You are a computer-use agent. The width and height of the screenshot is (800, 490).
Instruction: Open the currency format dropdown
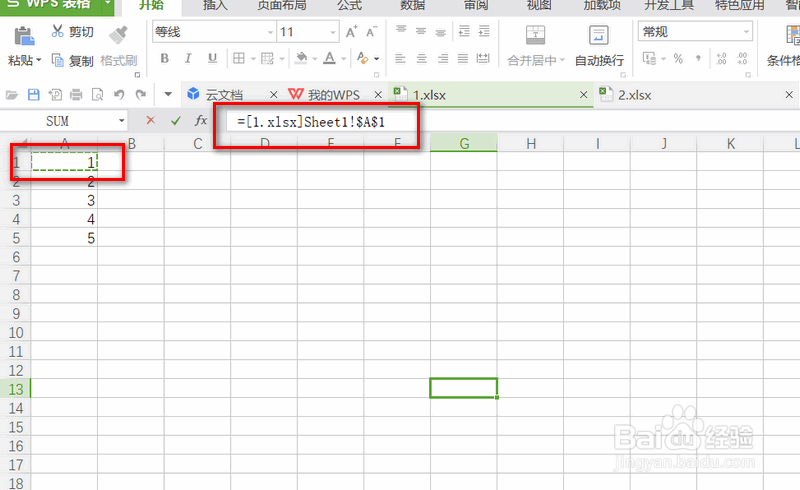[663, 59]
